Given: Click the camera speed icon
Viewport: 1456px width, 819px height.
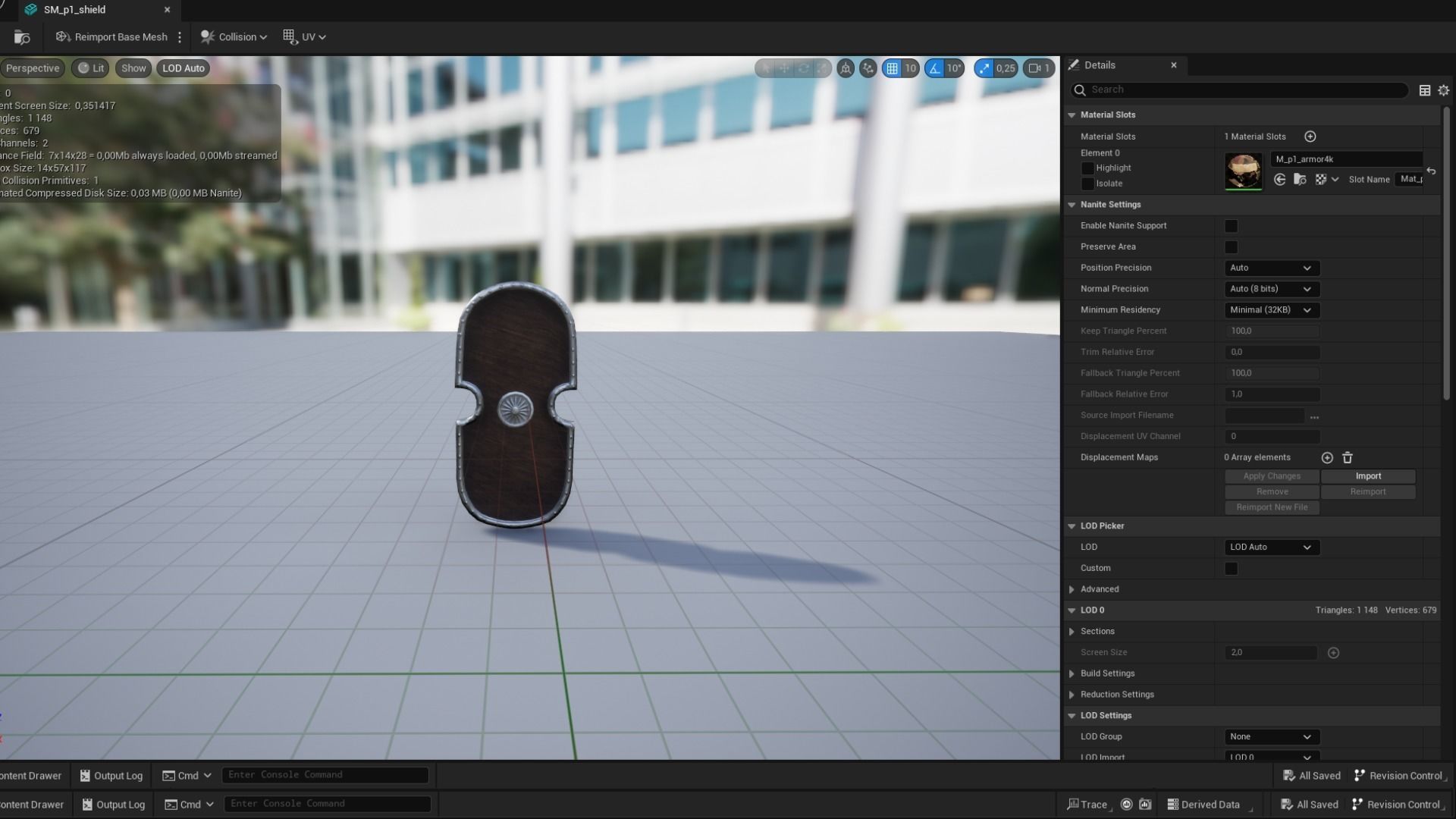Looking at the screenshot, I should (x=1034, y=68).
